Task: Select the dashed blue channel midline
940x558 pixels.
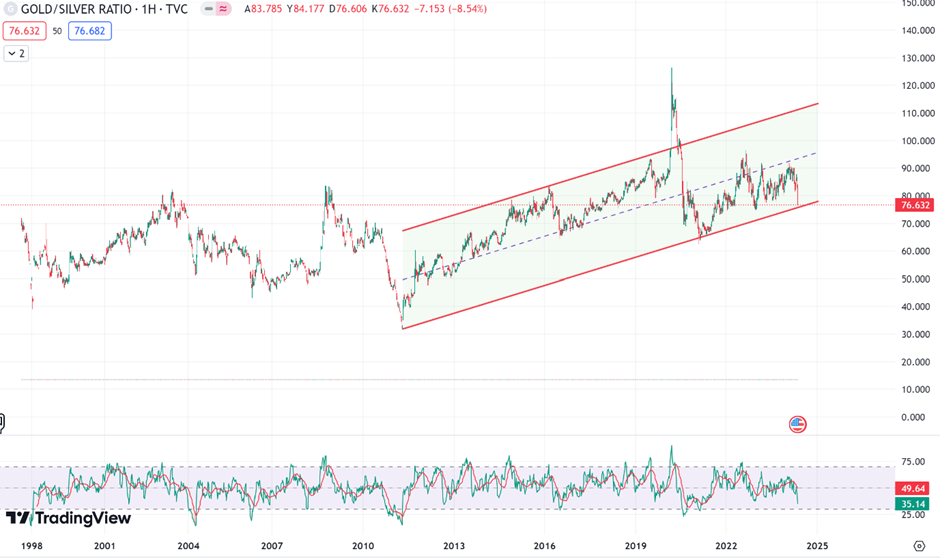Action: [x=600, y=217]
